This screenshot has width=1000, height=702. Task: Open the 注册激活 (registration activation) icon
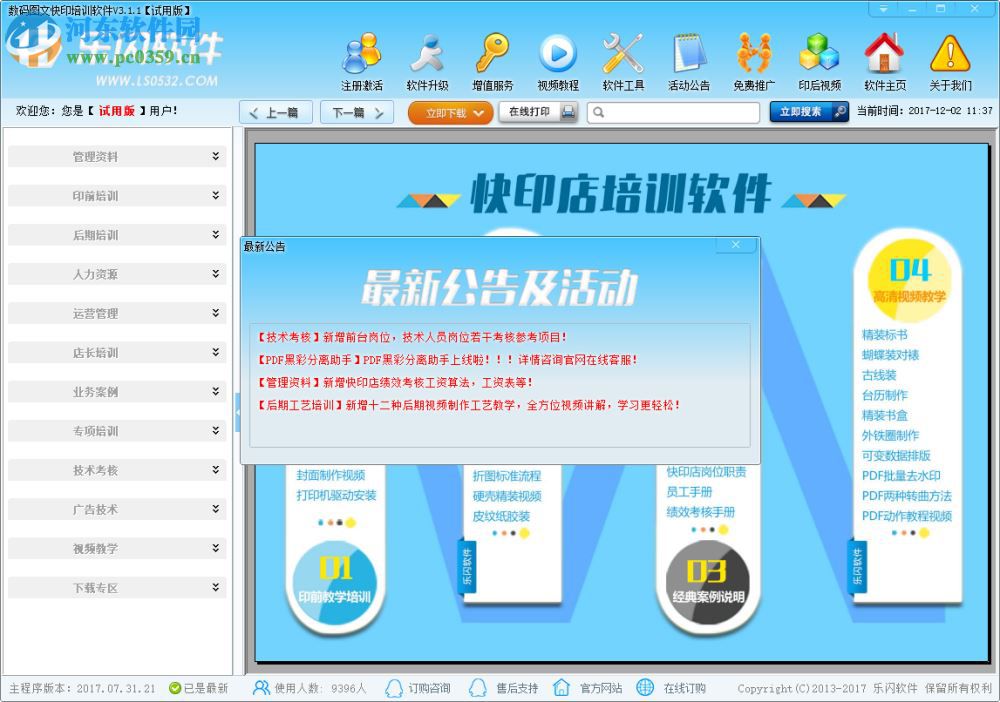362,60
